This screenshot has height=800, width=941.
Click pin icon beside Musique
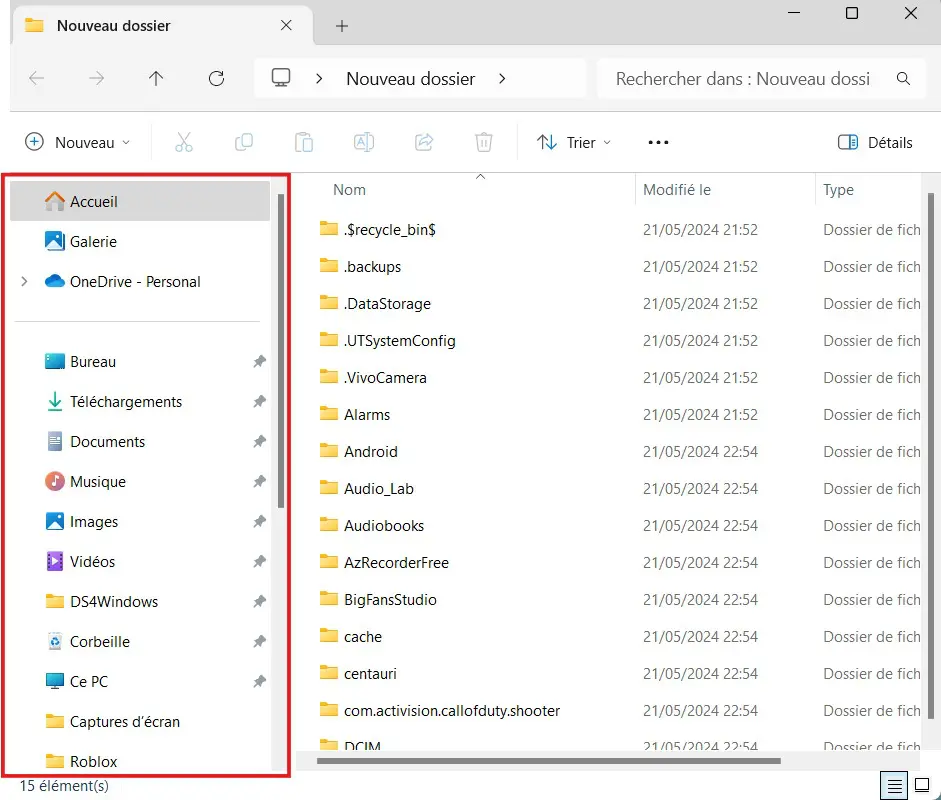pos(259,481)
